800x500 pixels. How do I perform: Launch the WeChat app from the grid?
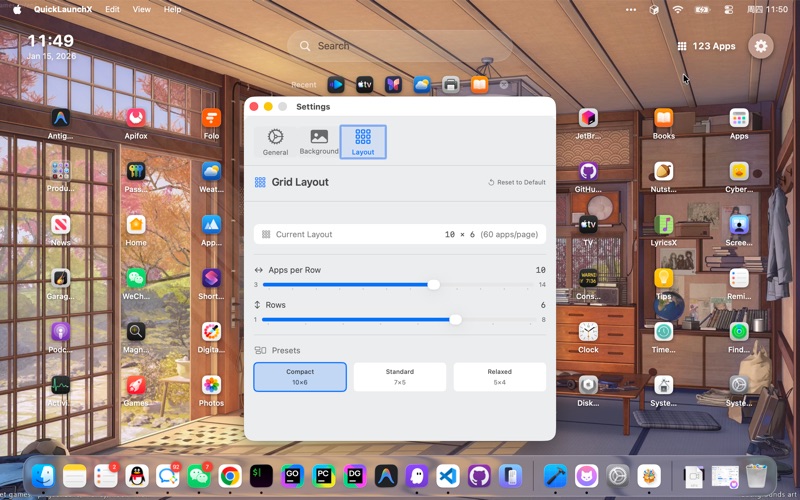[136, 279]
